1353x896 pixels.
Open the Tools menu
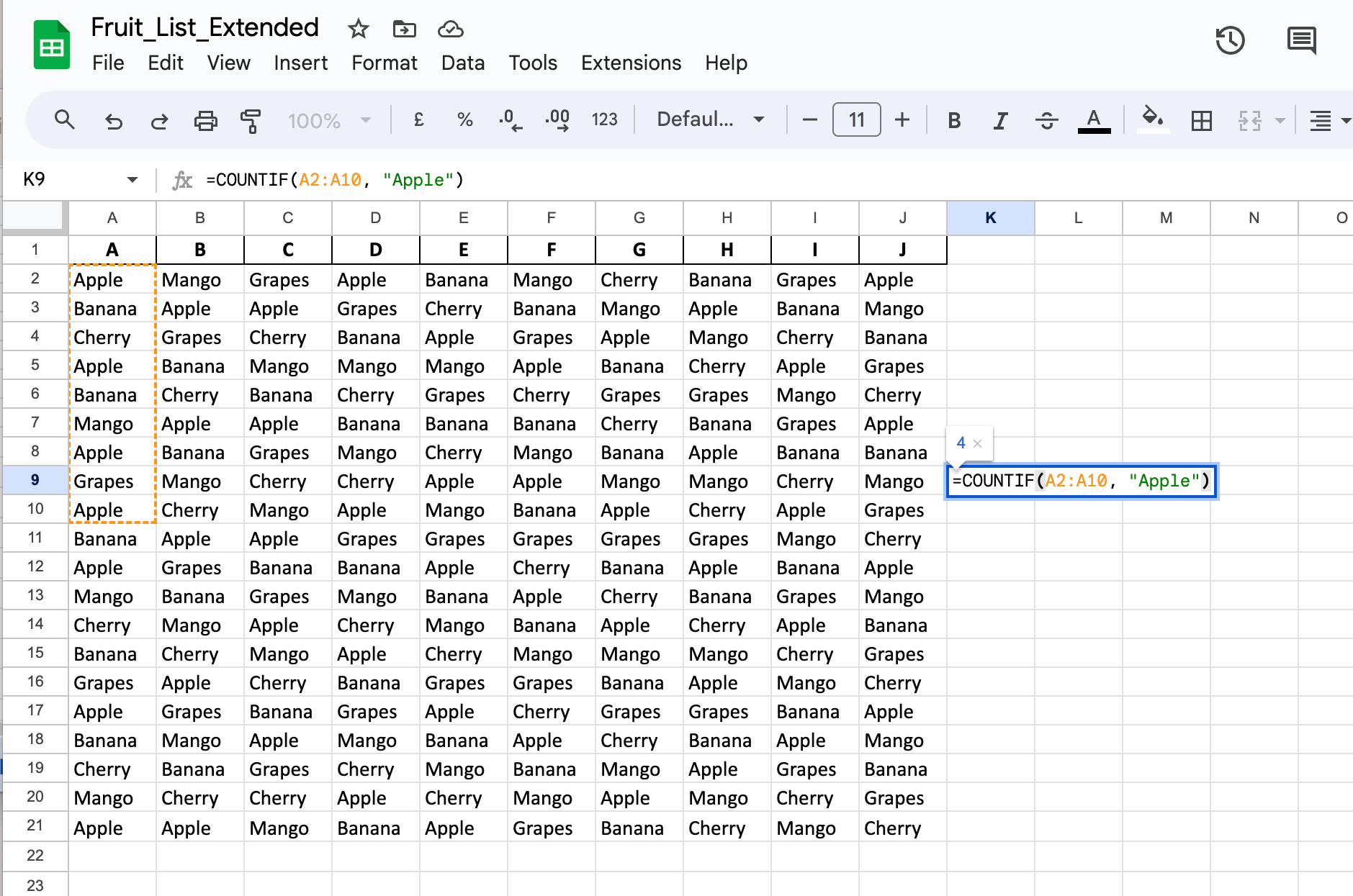(x=533, y=63)
